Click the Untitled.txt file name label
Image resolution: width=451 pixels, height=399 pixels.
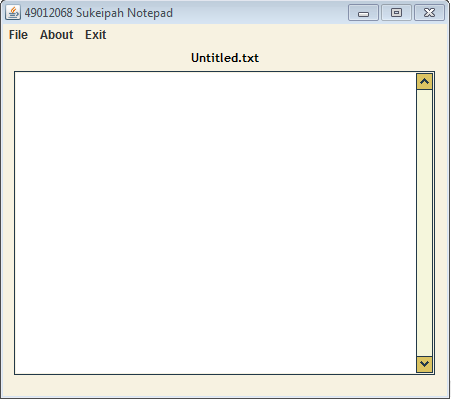click(x=225, y=58)
